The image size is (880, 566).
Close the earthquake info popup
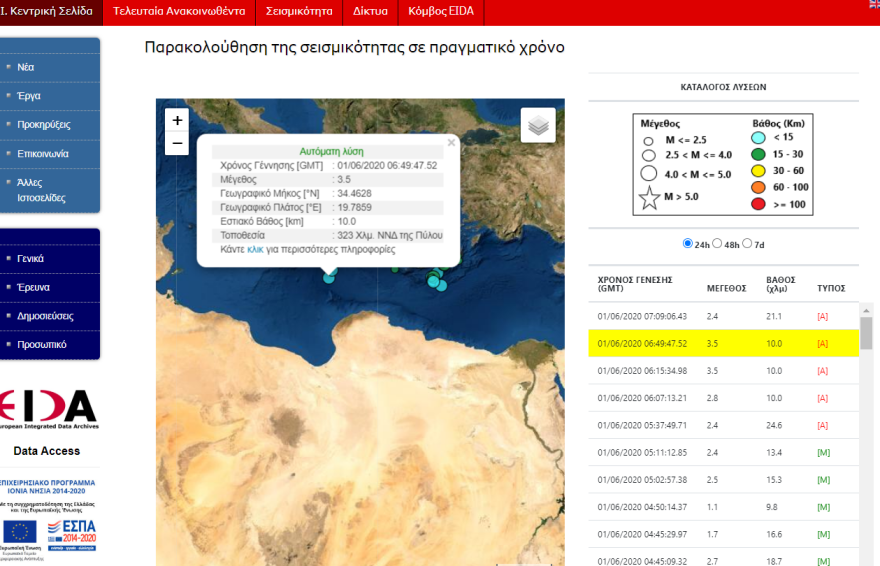[x=451, y=142]
